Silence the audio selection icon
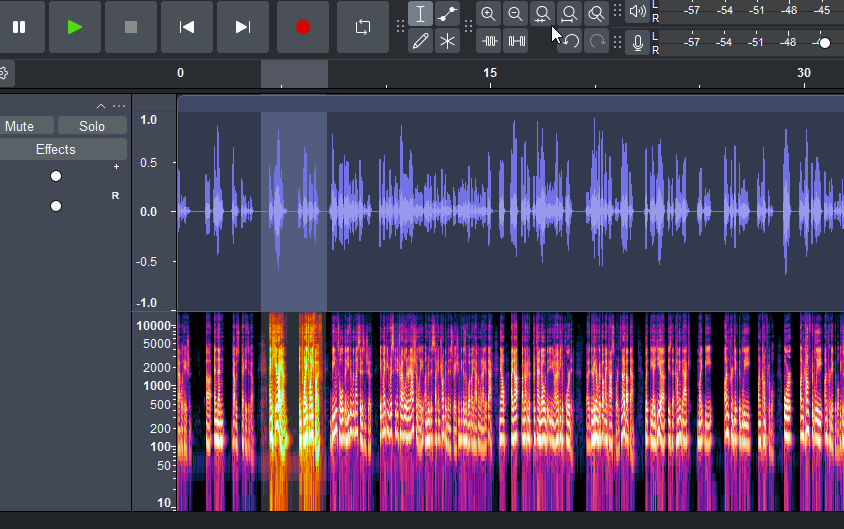The image size is (844, 529). coord(516,41)
